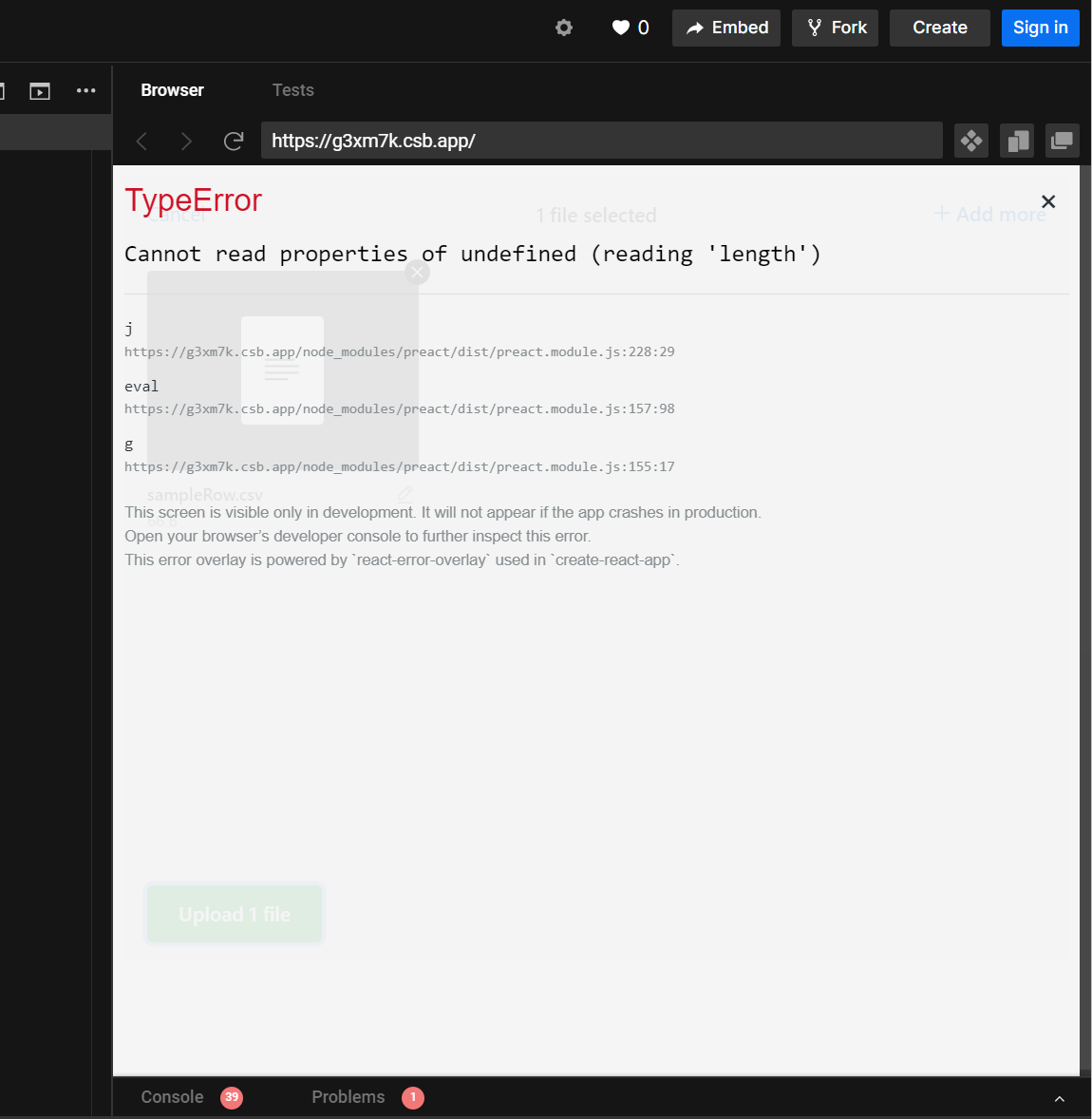This screenshot has width=1092, height=1119.
Task: Open the settings gear in the top bar
Action: point(564,28)
